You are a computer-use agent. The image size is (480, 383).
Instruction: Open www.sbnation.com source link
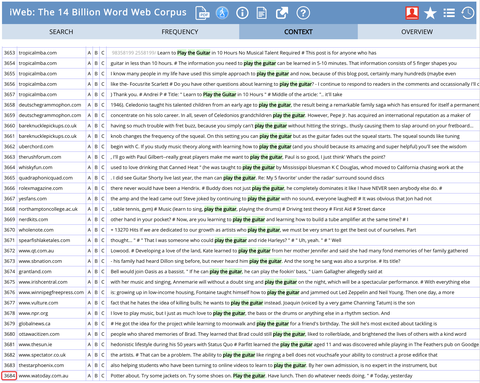point(40,261)
